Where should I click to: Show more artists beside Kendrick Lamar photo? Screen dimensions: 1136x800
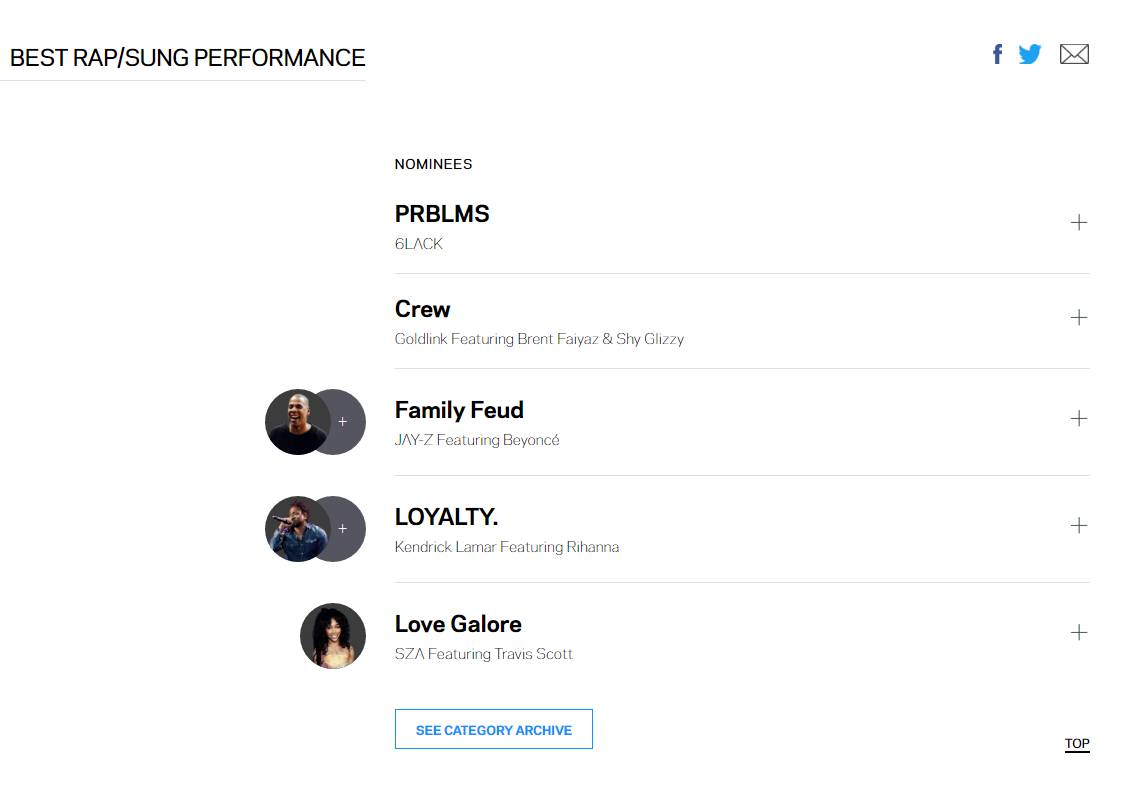[345, 529]
